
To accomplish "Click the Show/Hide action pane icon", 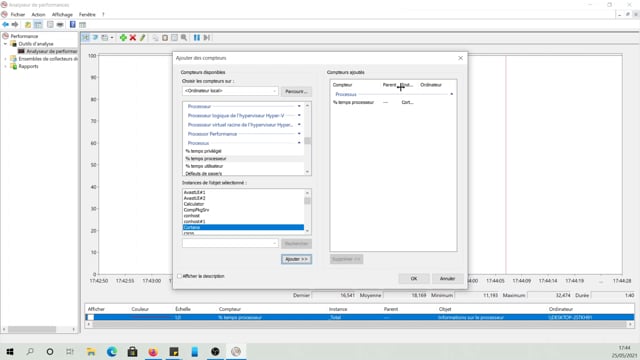I will pyautogui.click(x=82, y=24).
